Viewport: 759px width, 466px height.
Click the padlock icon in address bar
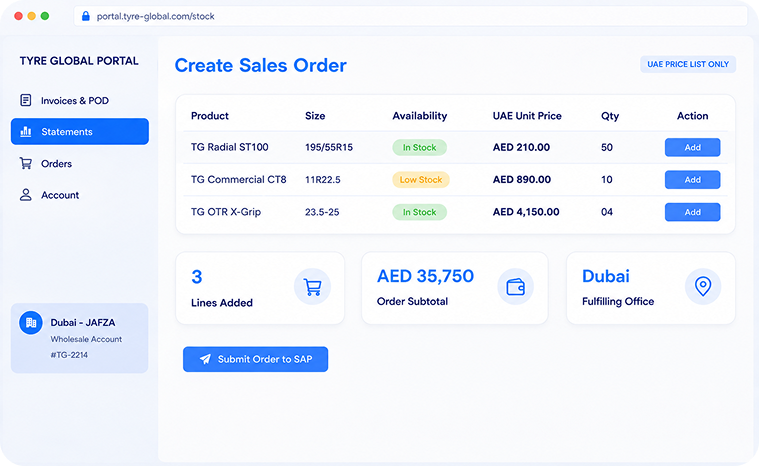point(86,16)
